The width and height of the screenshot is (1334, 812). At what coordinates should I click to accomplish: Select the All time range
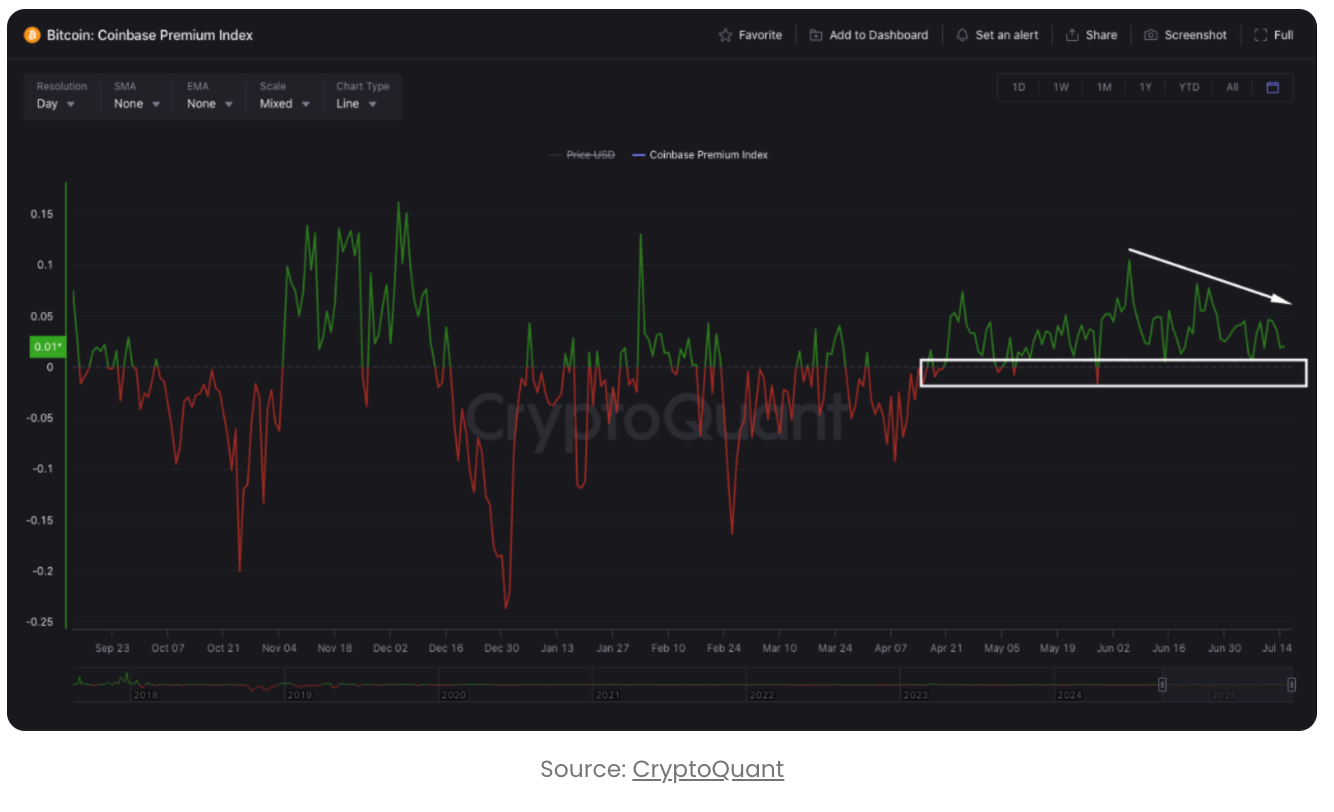pos(1232,87)
